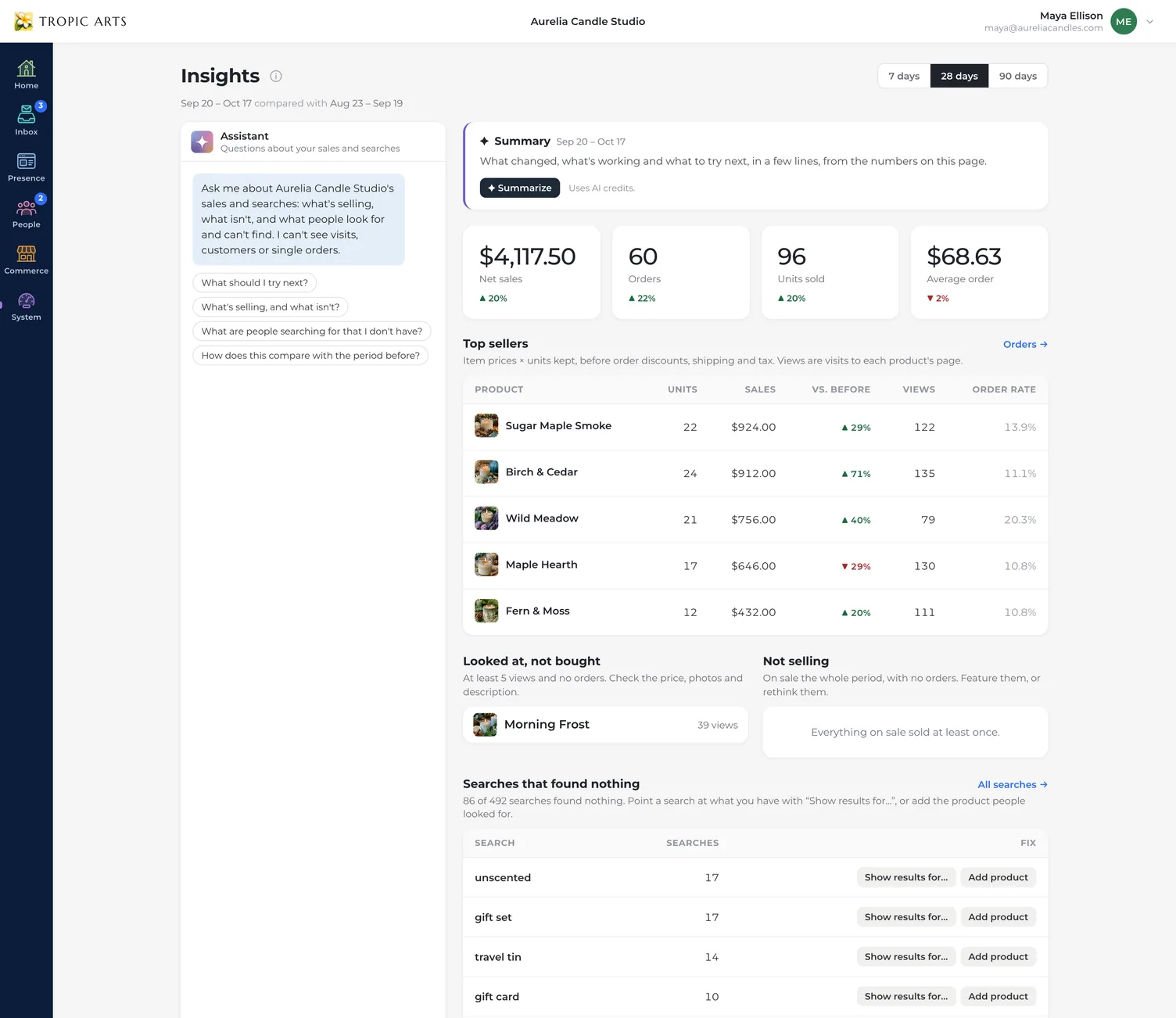Click Morning Frost product thumbnail

tap(485, 725)
